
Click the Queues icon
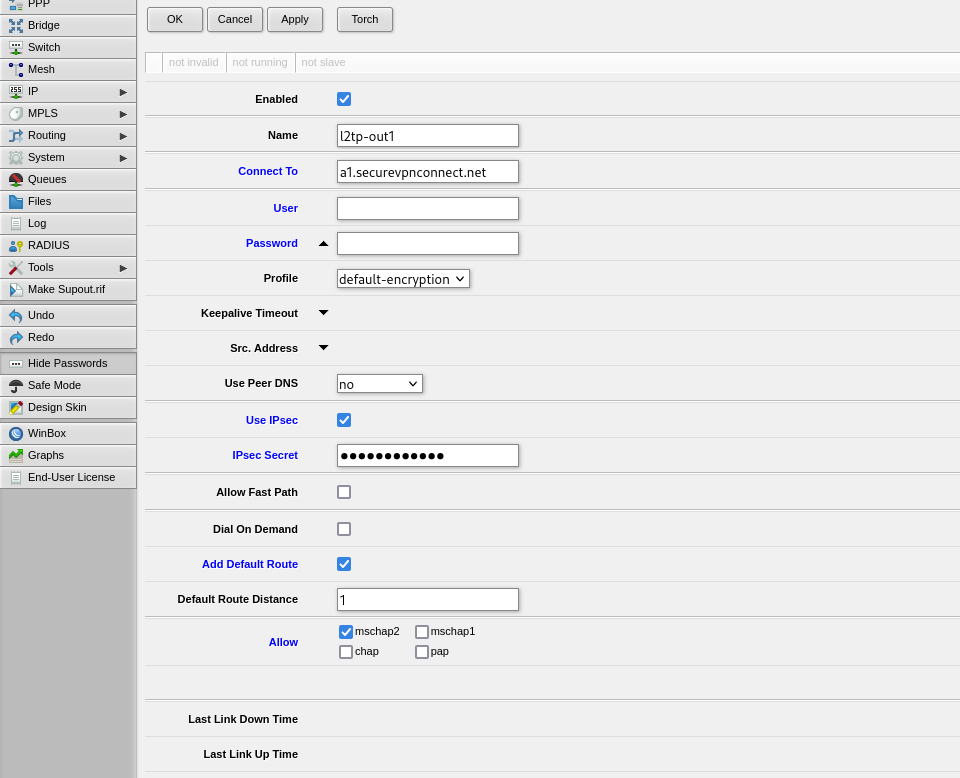click(16, 180)
